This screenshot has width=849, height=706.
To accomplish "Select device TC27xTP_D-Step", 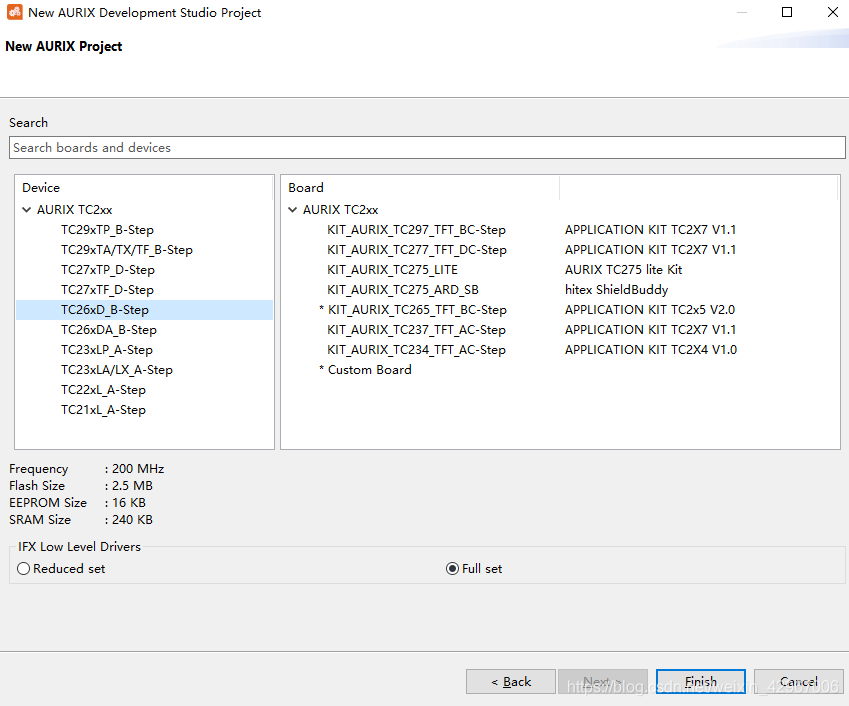I will [x=108, y=270].
